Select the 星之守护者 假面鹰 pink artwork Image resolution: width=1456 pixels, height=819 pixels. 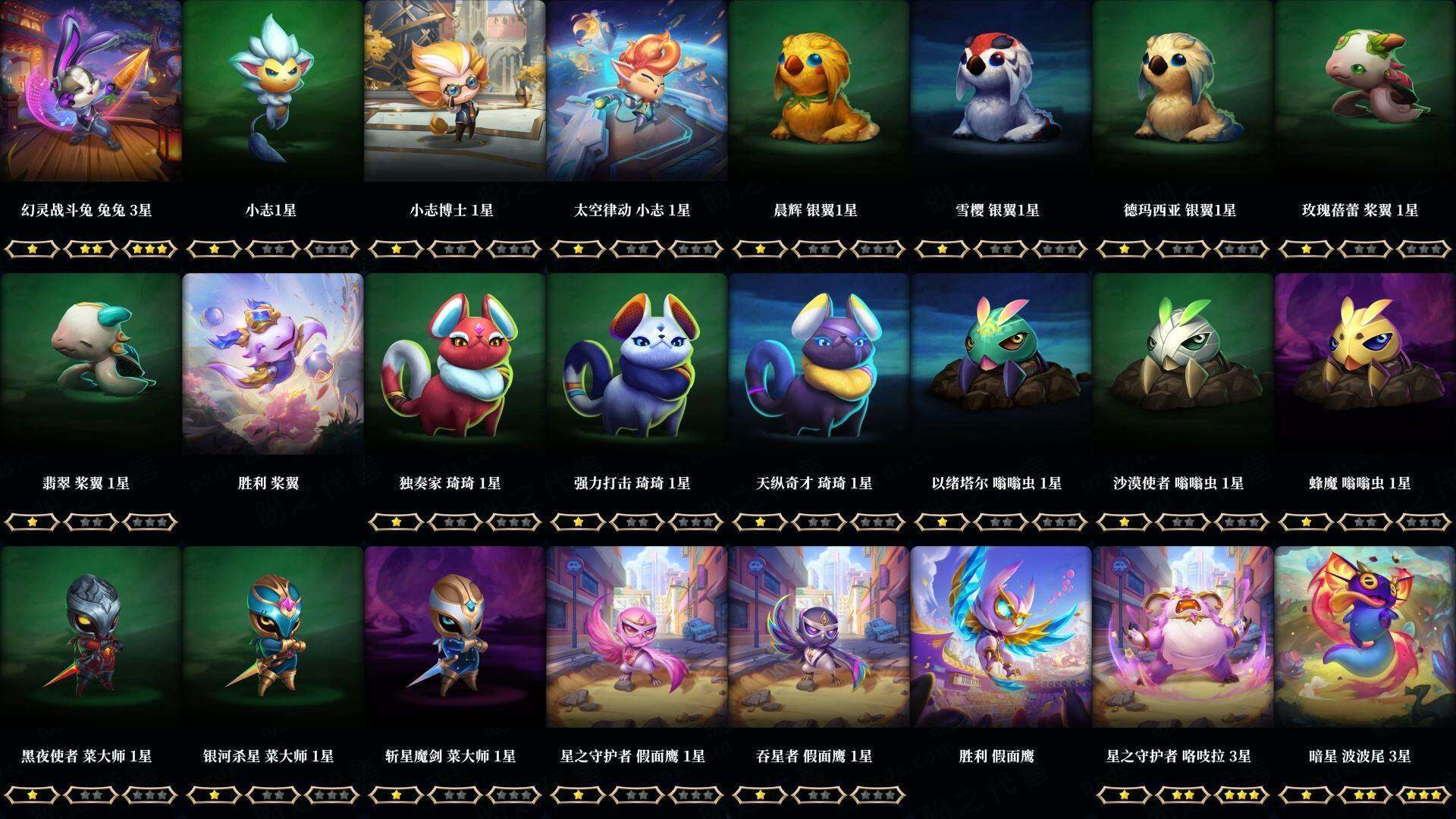pos(637,637)
